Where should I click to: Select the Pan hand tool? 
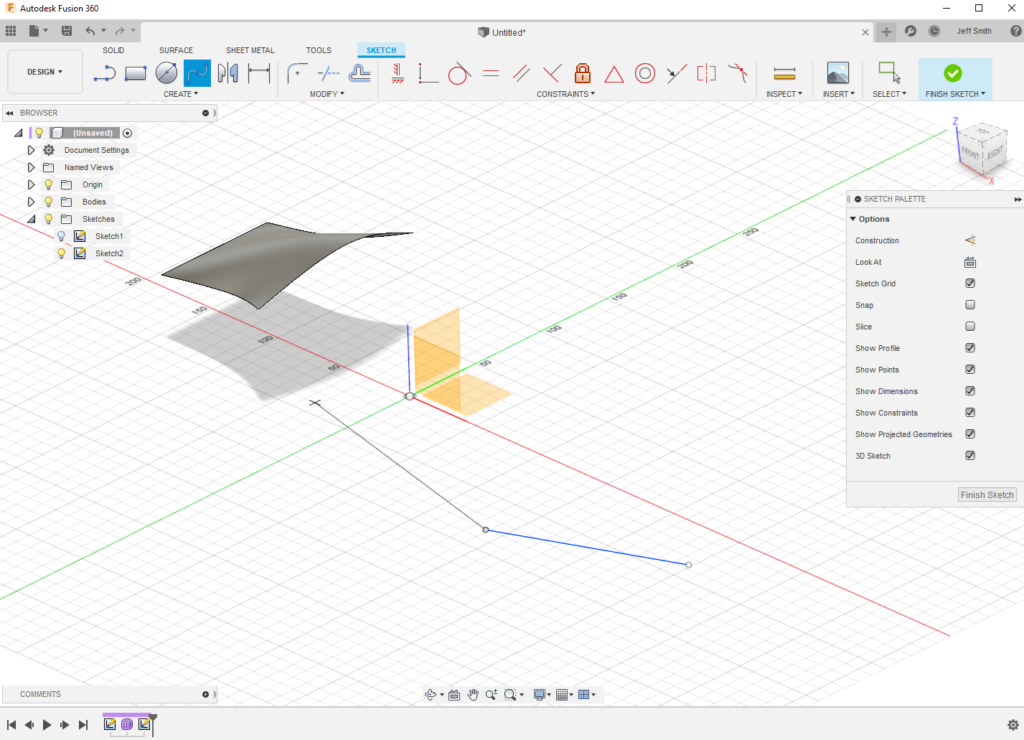(x=472, y=695)
